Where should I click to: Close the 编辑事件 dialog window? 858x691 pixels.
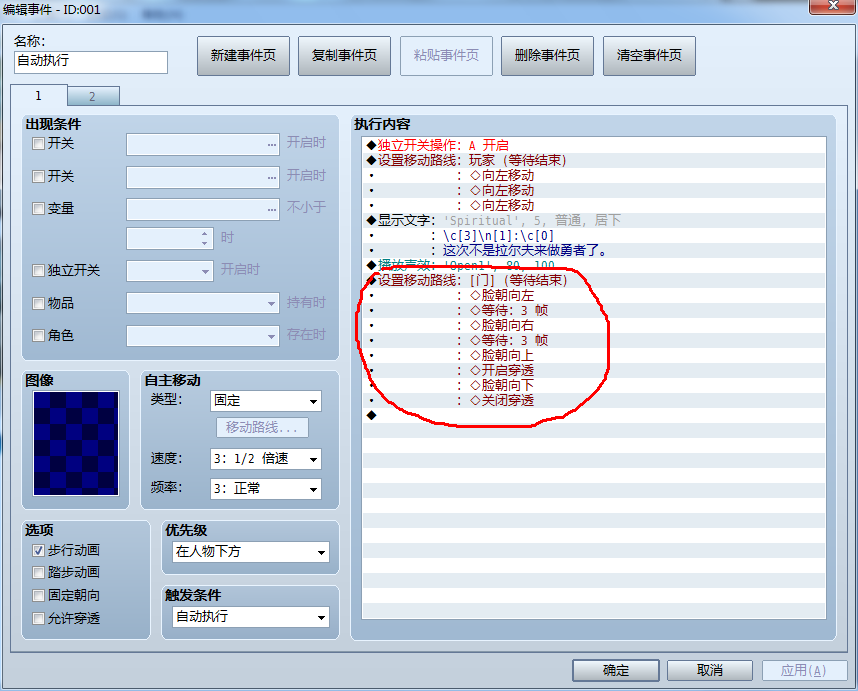833,5
